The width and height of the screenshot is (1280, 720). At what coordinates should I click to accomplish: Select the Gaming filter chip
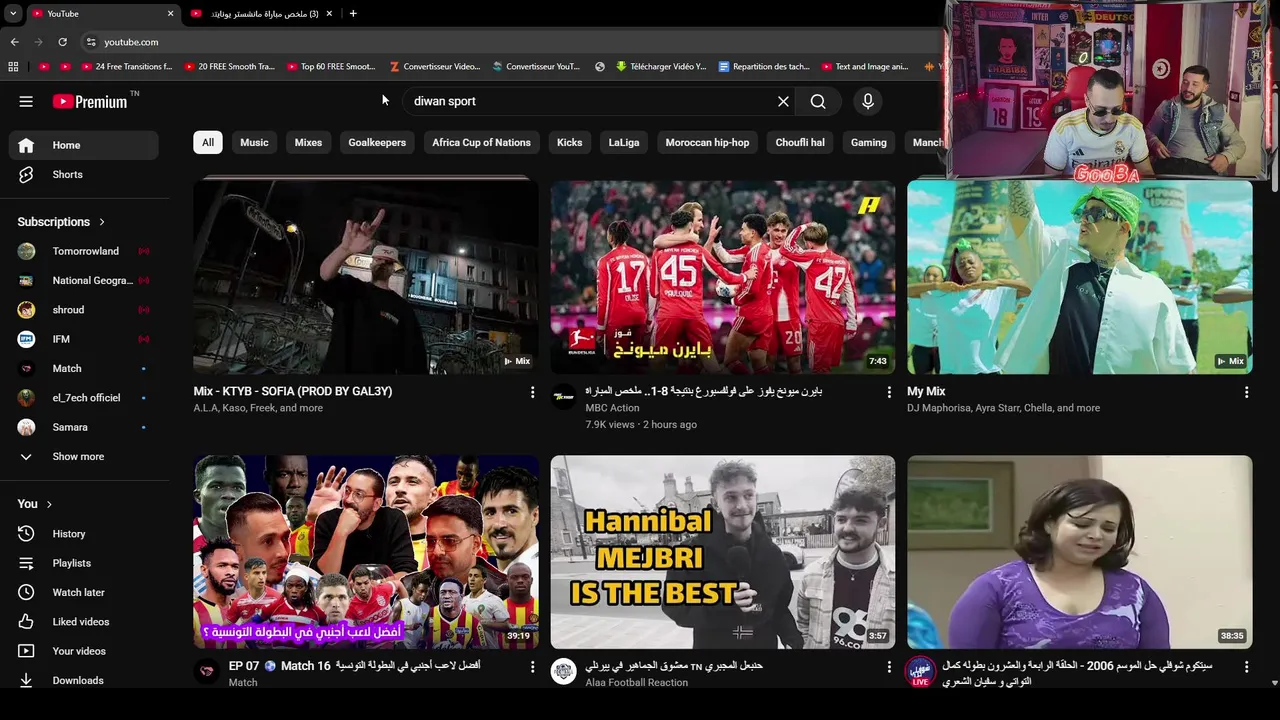tap(869, 142)
